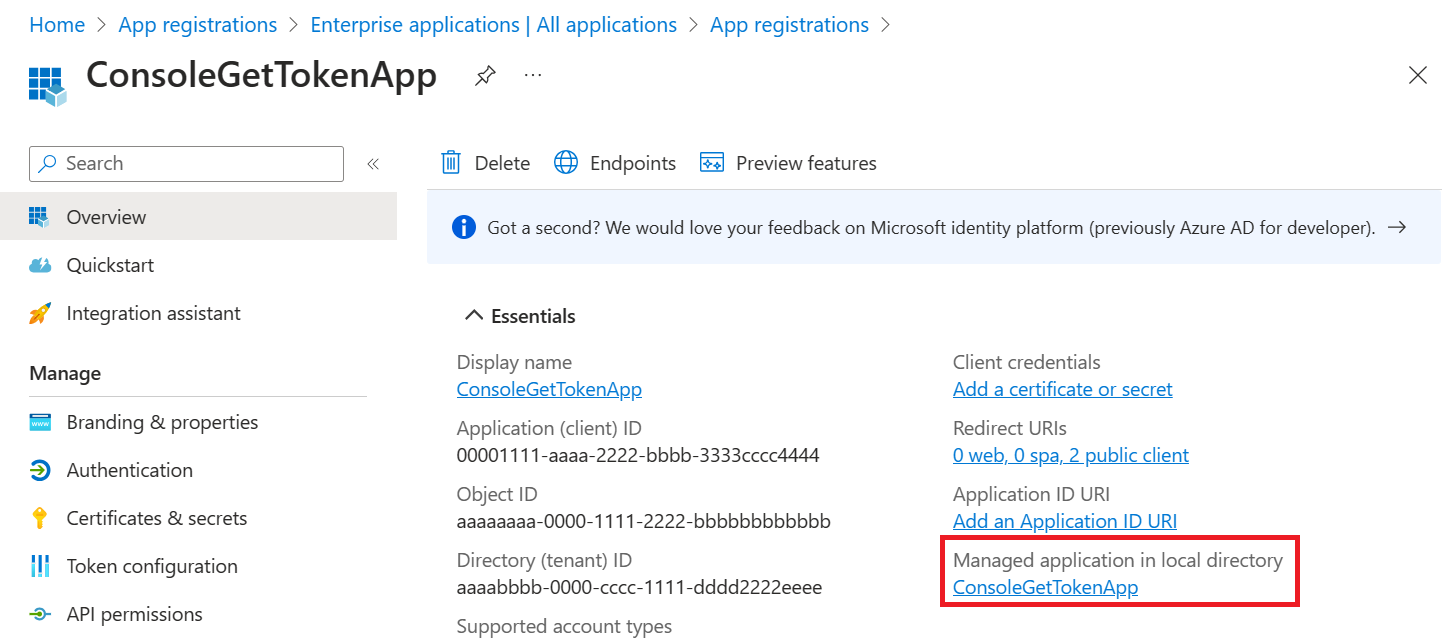This screenshot has width=1444, height=640.
Task: Open the ConsoleGetTokenApp managed application link
Action: pos(1044,587)
